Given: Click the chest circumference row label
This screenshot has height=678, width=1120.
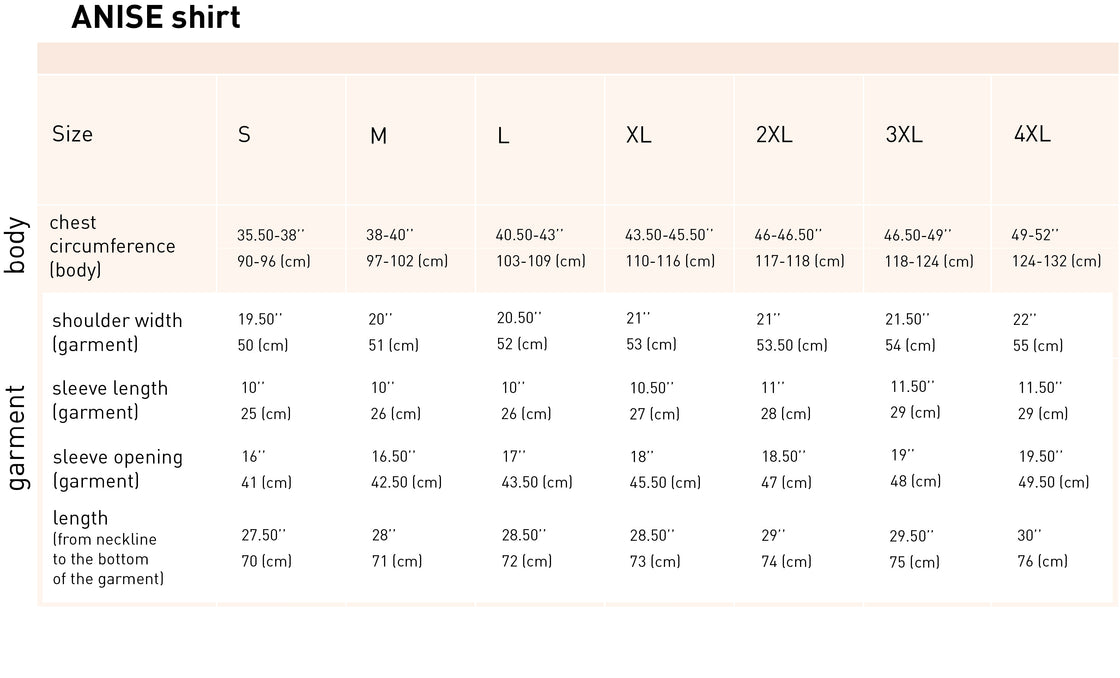Looking at the screenshot, I should (x=112, y=246).
